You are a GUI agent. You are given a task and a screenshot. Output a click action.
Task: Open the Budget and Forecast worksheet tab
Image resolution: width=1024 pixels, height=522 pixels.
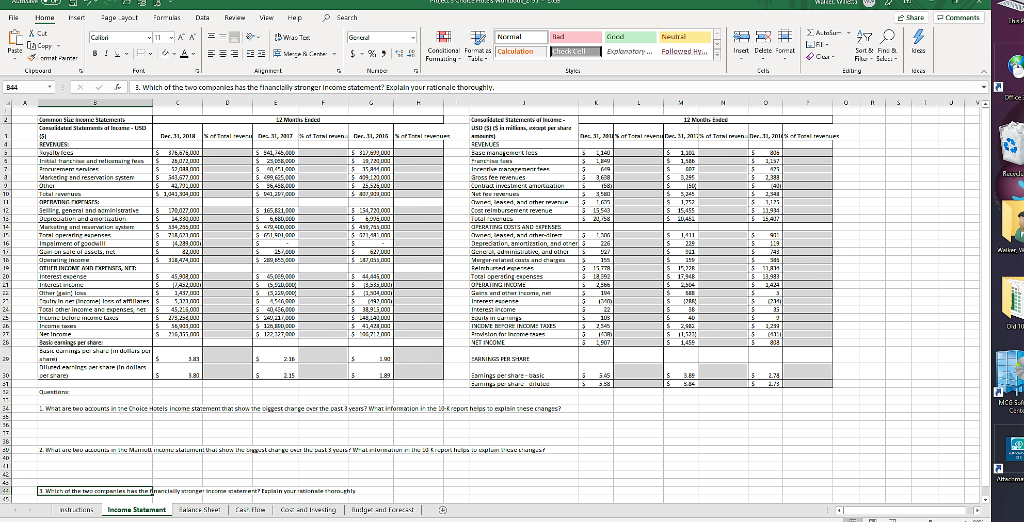pos(381,510)
